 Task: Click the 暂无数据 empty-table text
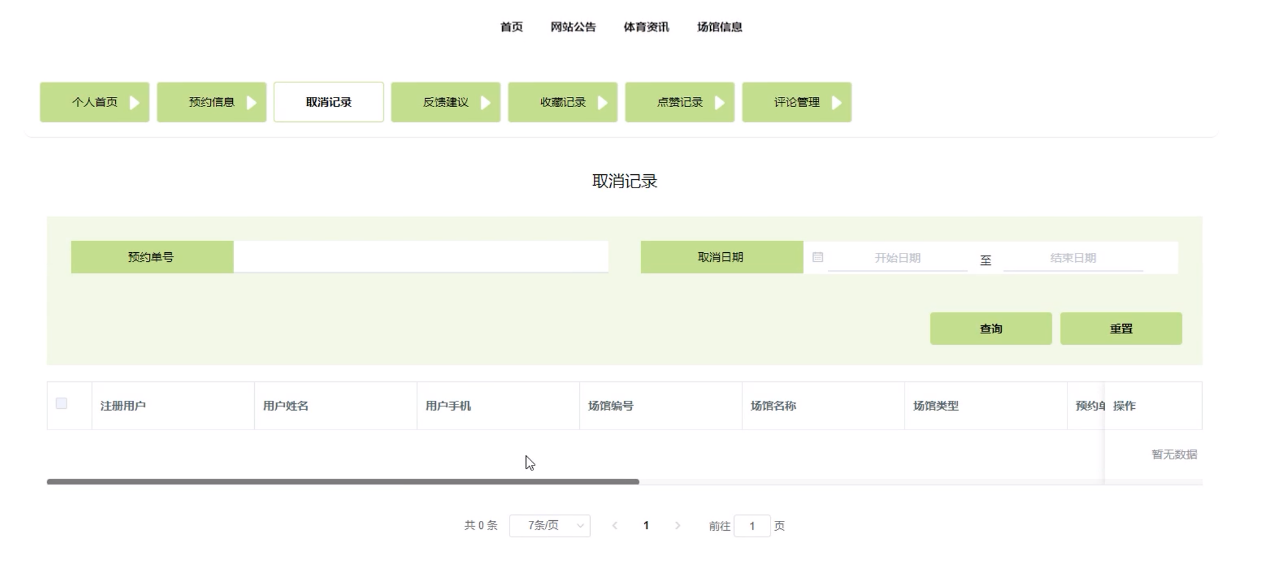coord(1174,455)
